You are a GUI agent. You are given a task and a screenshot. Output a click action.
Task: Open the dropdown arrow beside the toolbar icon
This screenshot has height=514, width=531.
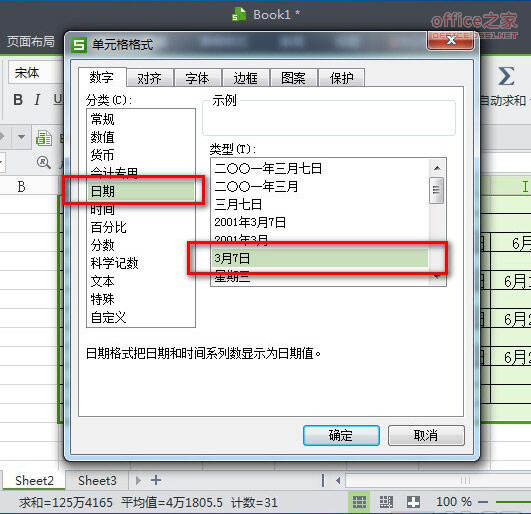tap(21, 137)
